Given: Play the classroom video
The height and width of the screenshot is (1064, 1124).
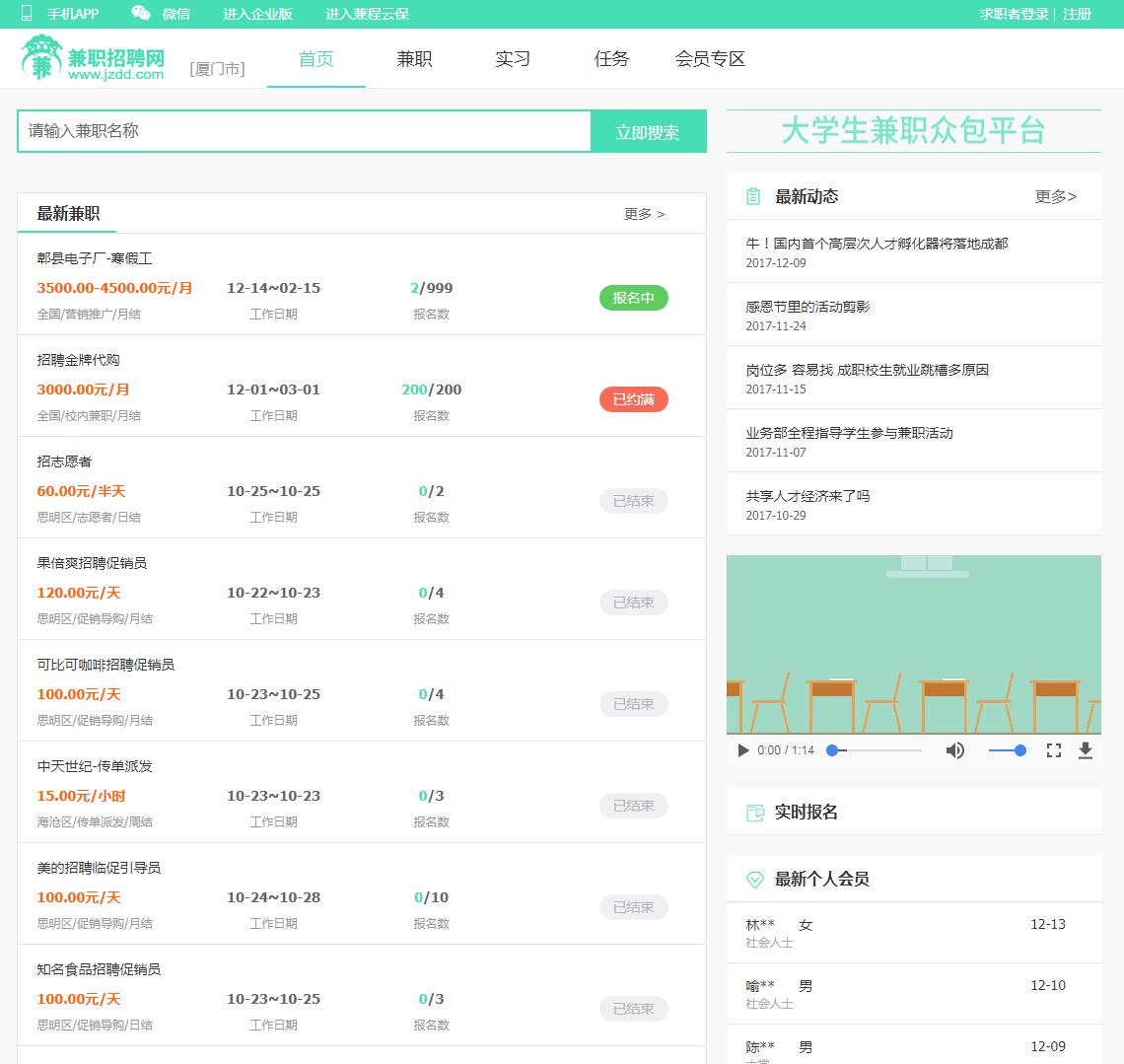Looking at the screenshot, I should (x=743, y=750).
